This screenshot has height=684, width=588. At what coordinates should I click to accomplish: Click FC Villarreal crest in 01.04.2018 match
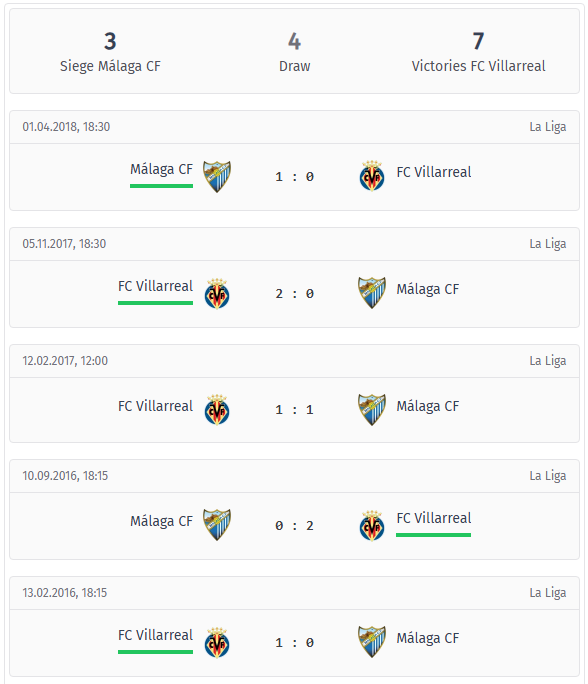click(372, 176)
